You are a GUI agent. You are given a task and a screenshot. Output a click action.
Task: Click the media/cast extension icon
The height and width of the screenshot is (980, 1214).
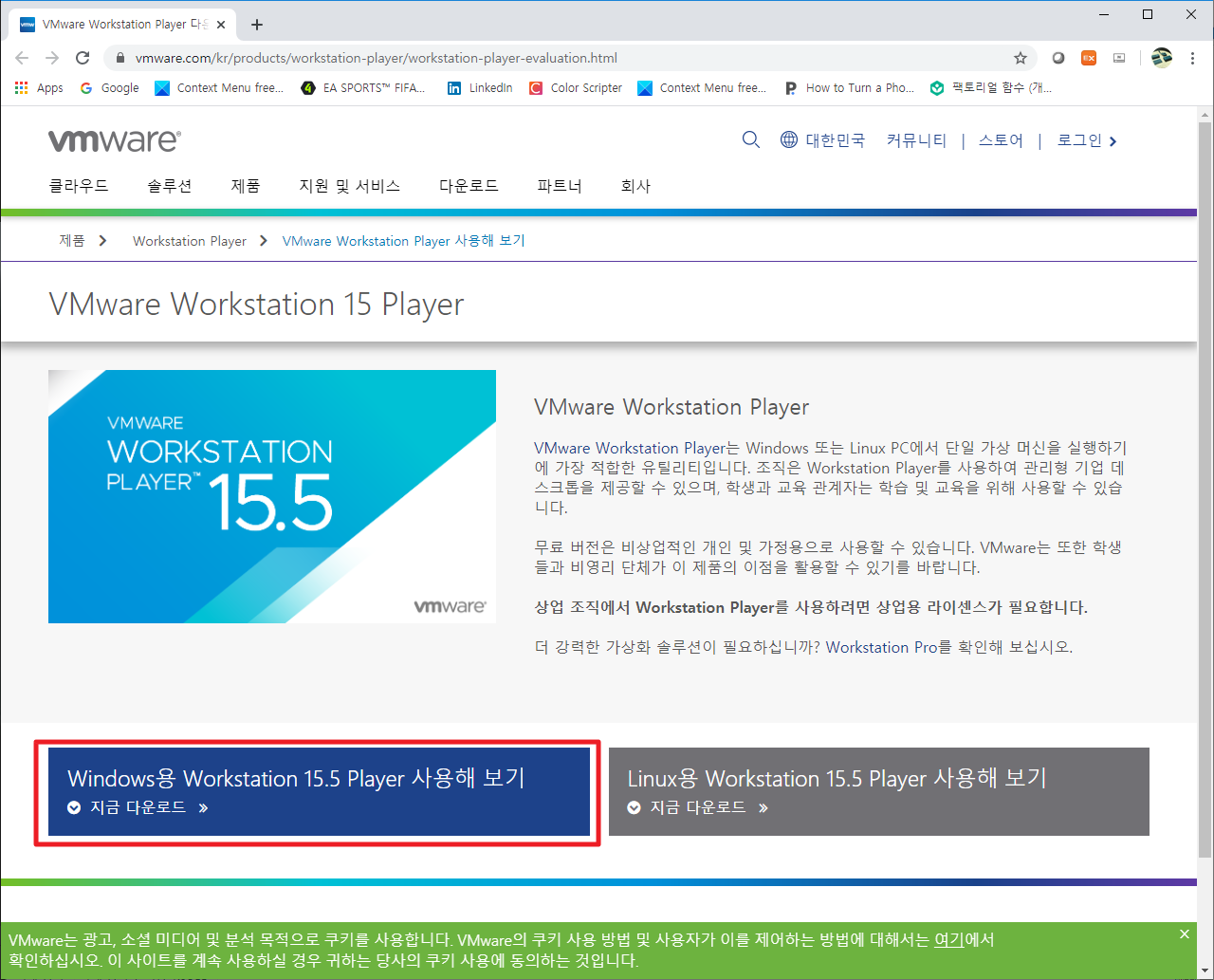pos(1119,58)
